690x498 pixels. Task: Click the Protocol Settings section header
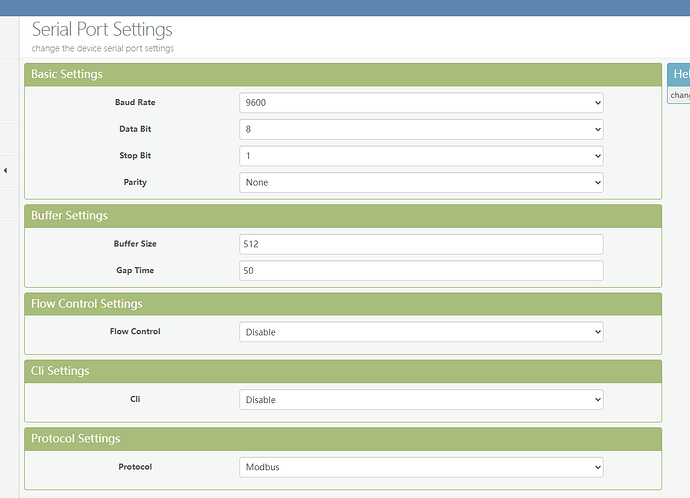point(76,439)
